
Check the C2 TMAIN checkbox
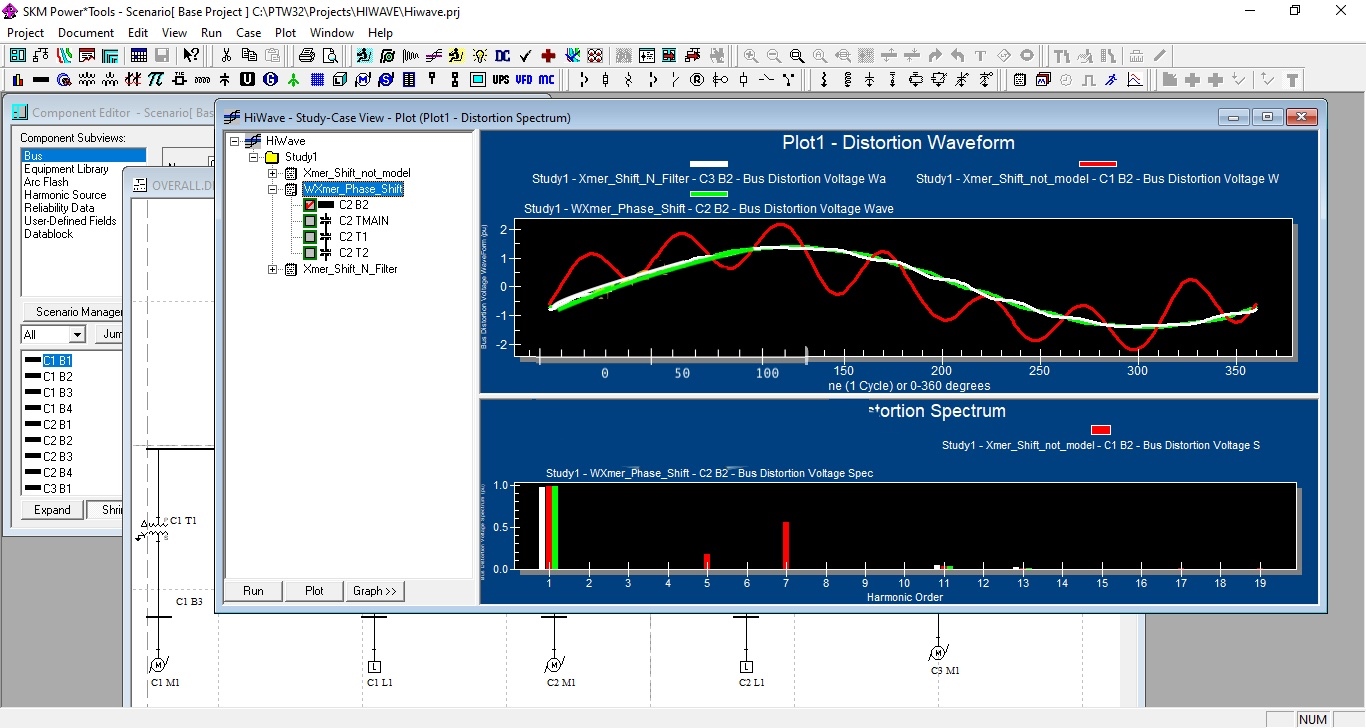click(310, 221)
